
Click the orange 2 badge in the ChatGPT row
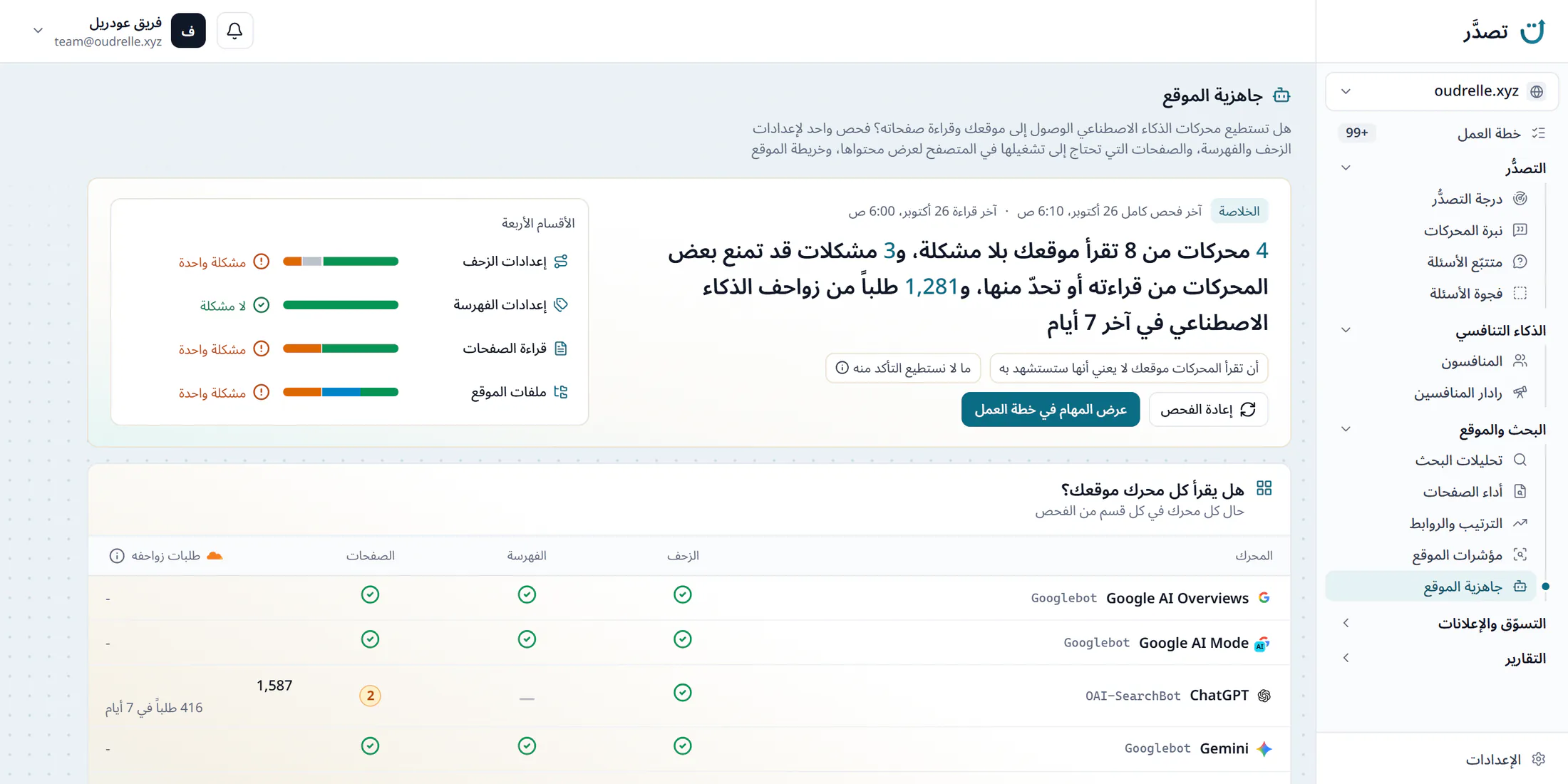pyautogui.click(x=370, y=696)
